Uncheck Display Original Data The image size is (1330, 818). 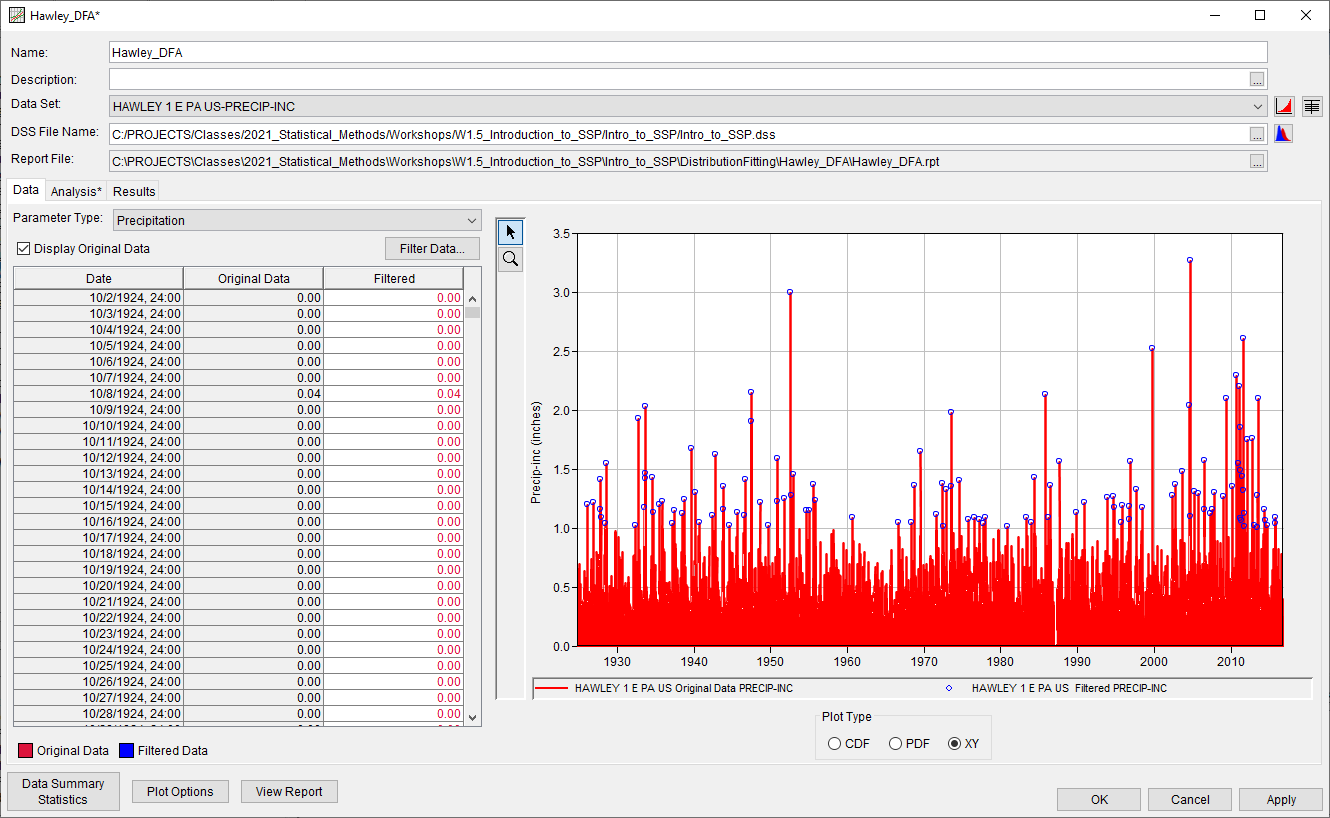22,248
